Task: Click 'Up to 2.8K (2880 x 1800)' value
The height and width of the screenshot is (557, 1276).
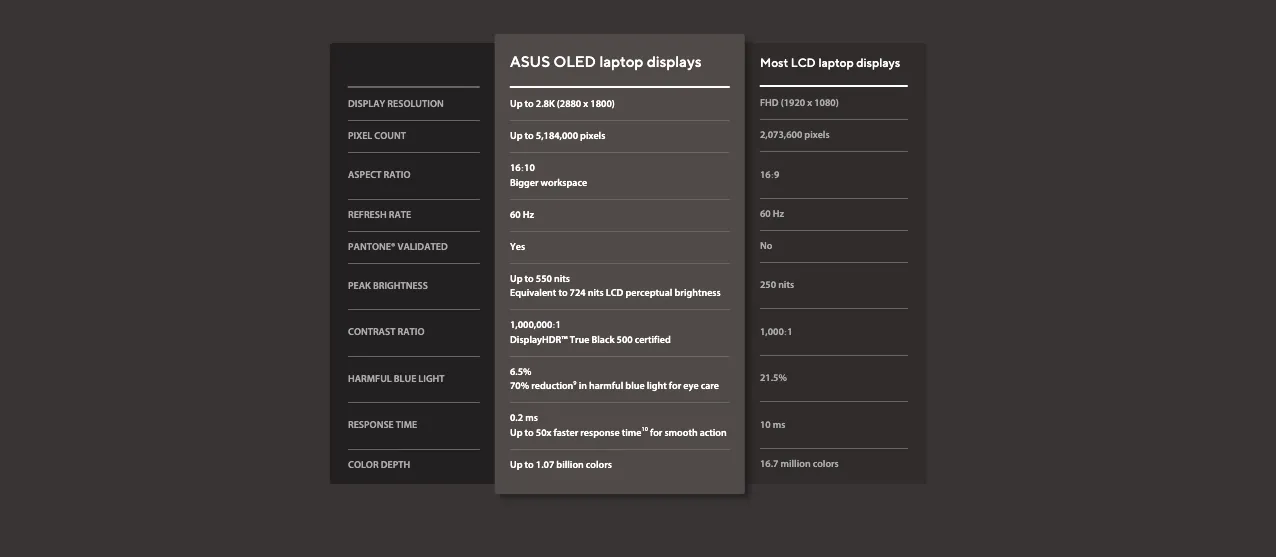Action: (562, 104)
